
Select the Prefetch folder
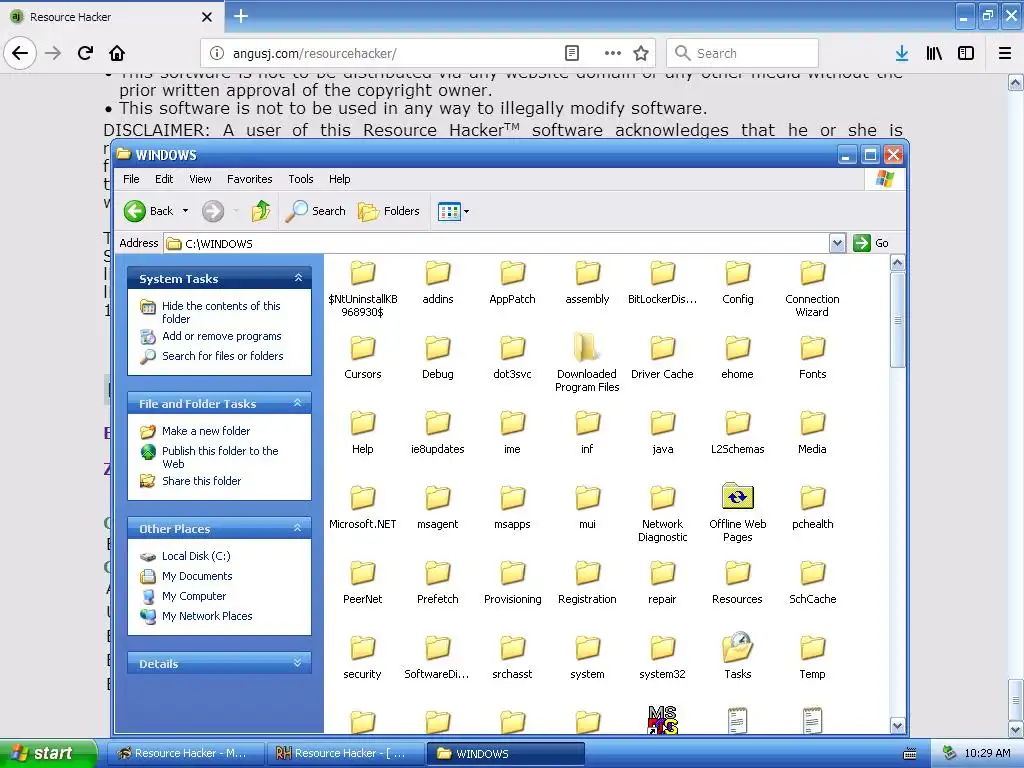tap(438, 582)
